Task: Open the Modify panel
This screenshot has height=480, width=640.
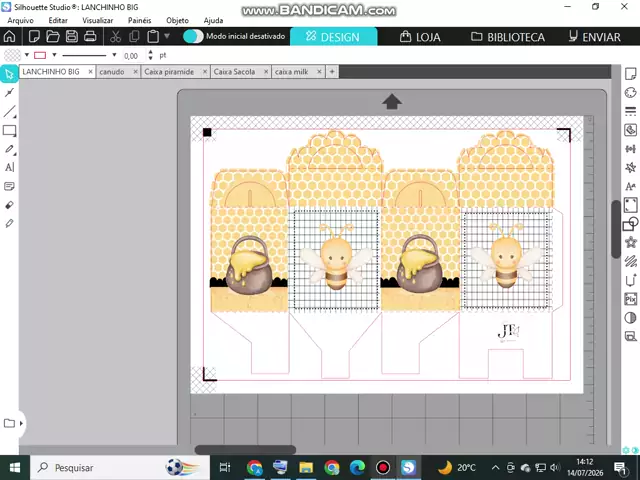Action: click(631, 224)
